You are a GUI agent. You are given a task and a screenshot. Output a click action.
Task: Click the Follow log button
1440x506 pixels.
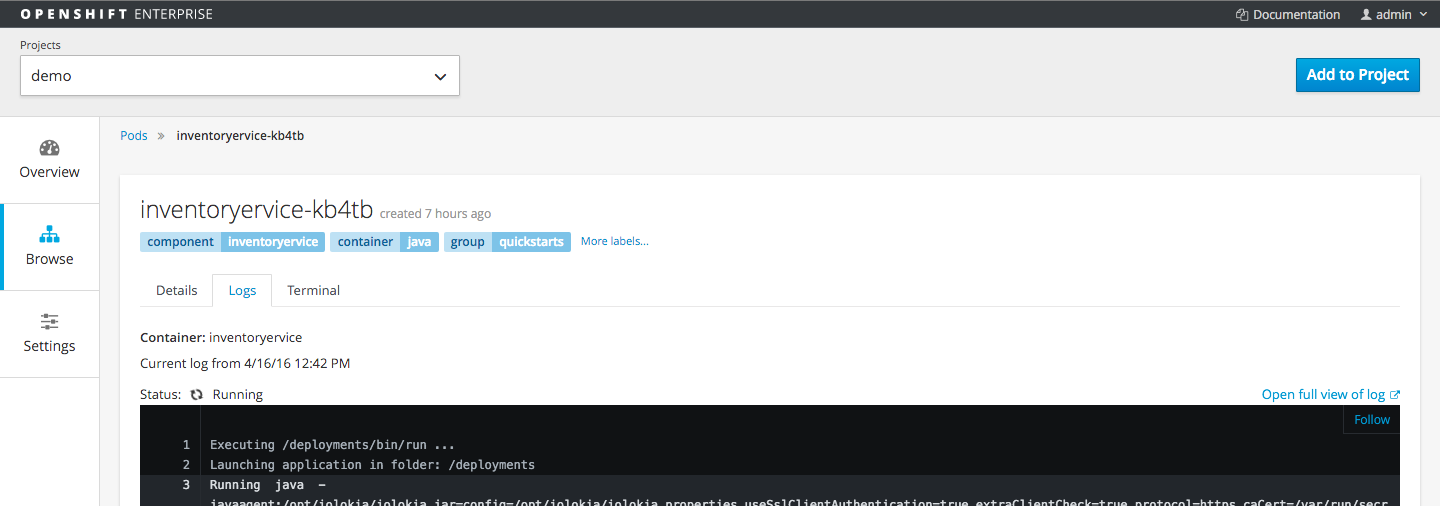1372,420
